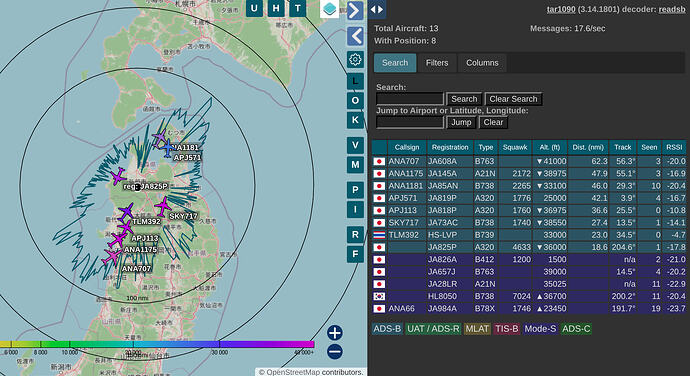
Task: Click the Jump to Airport input field
Action: (410, 122)
